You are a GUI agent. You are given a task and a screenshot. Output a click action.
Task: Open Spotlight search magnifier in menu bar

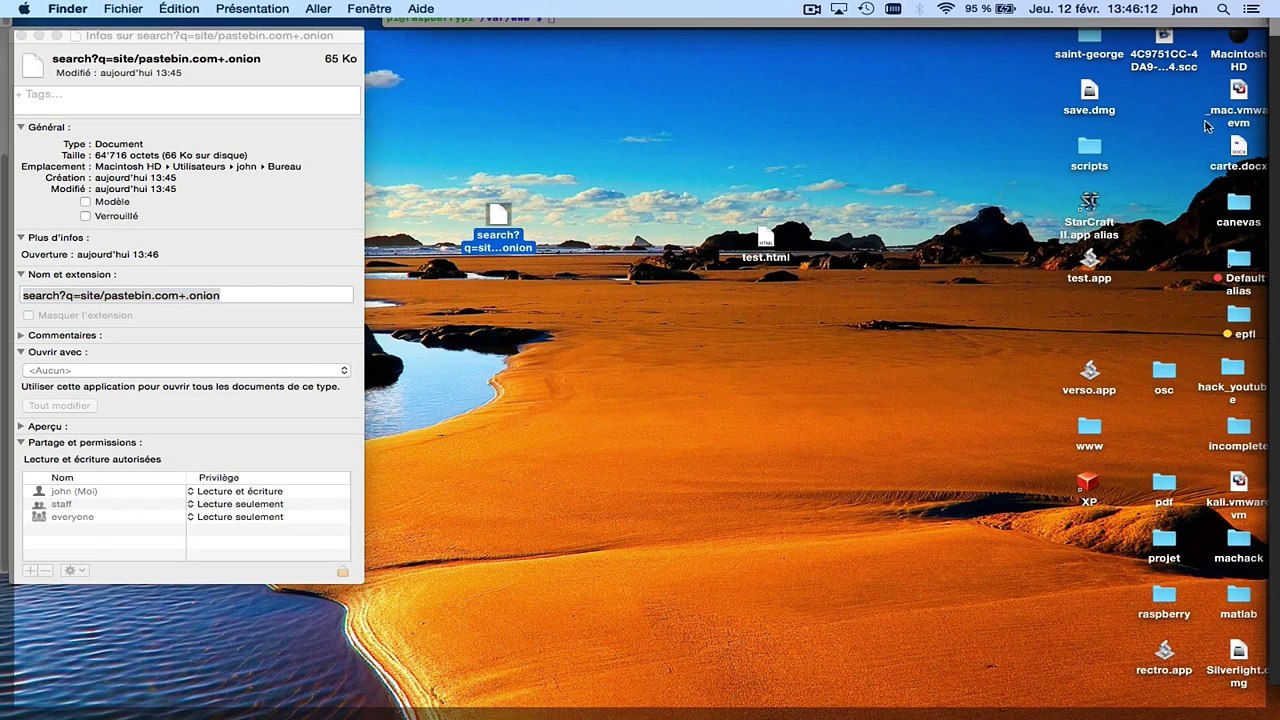pos(1223,9)
